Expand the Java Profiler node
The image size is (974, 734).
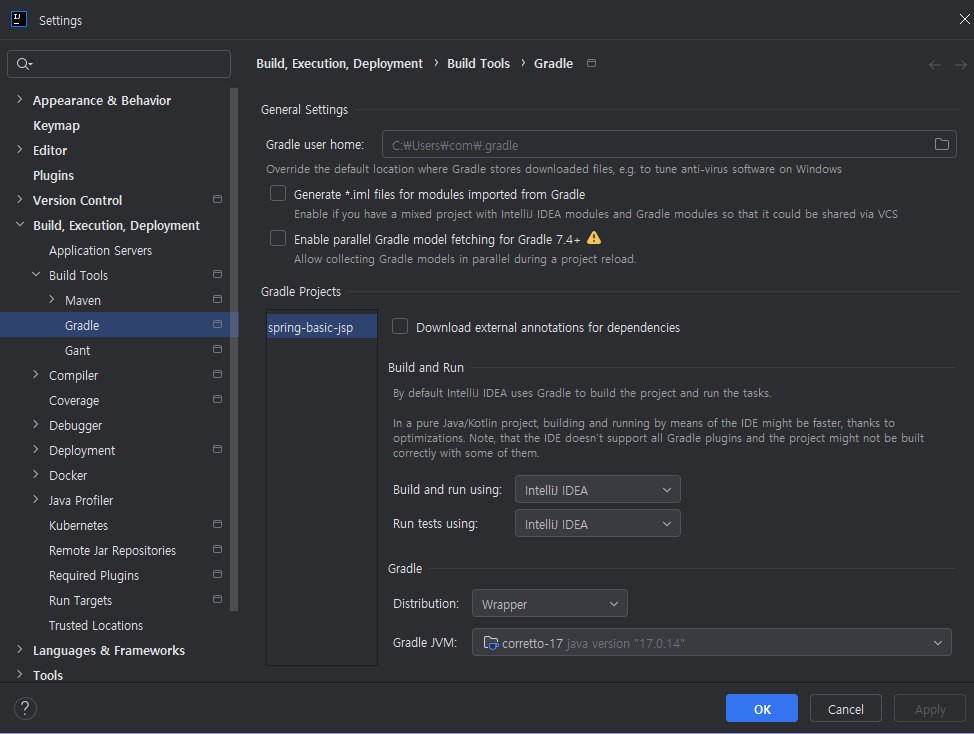[x=36, y=499]
